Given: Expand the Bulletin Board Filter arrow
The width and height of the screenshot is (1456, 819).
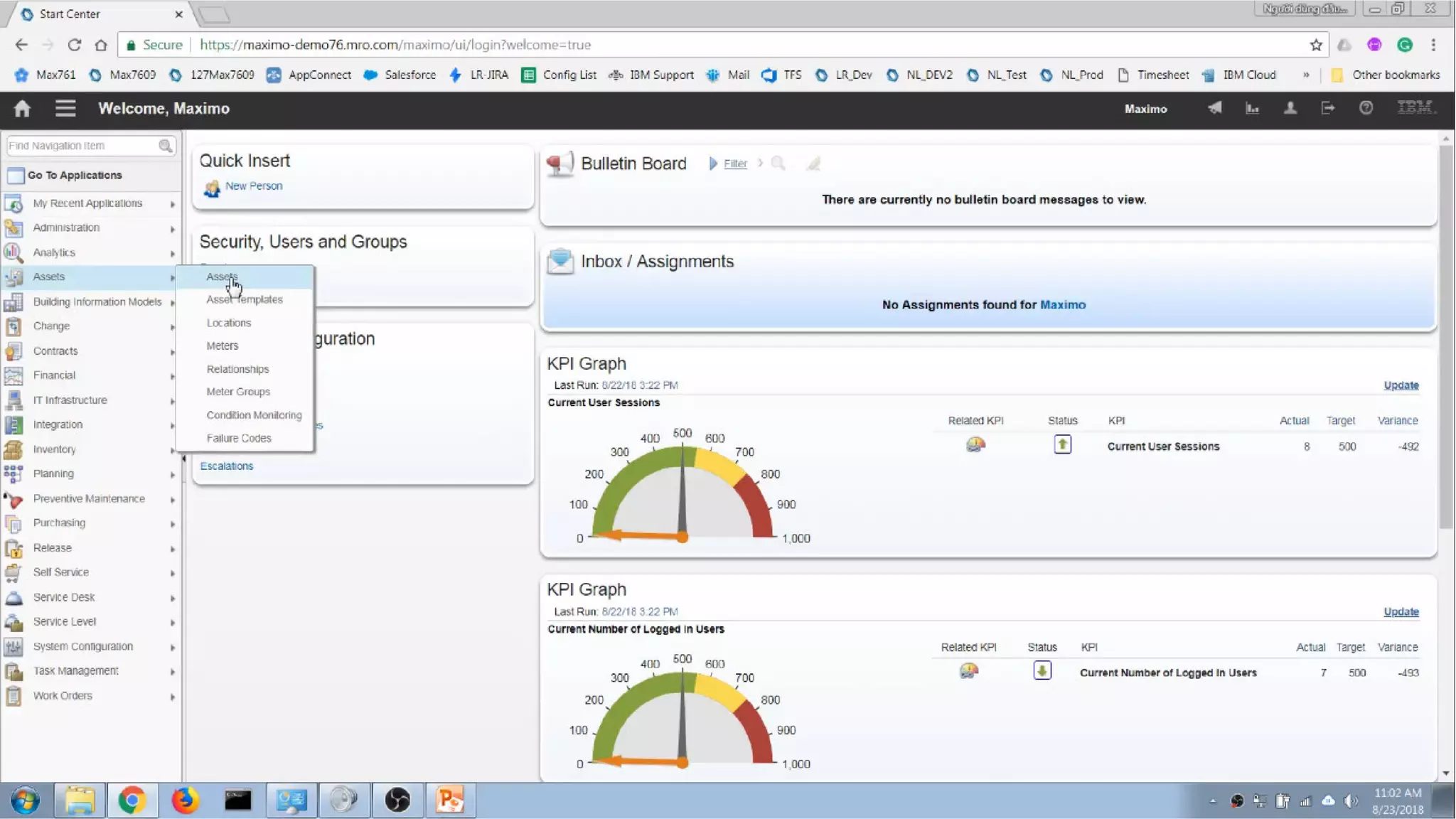Looking at the screenshot, I should 712,164.
